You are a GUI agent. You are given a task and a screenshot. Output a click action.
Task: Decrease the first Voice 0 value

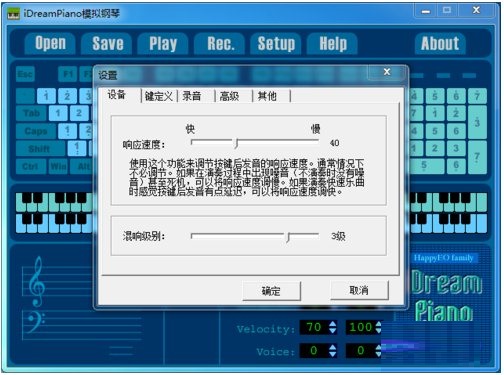(x=333, y=354)
